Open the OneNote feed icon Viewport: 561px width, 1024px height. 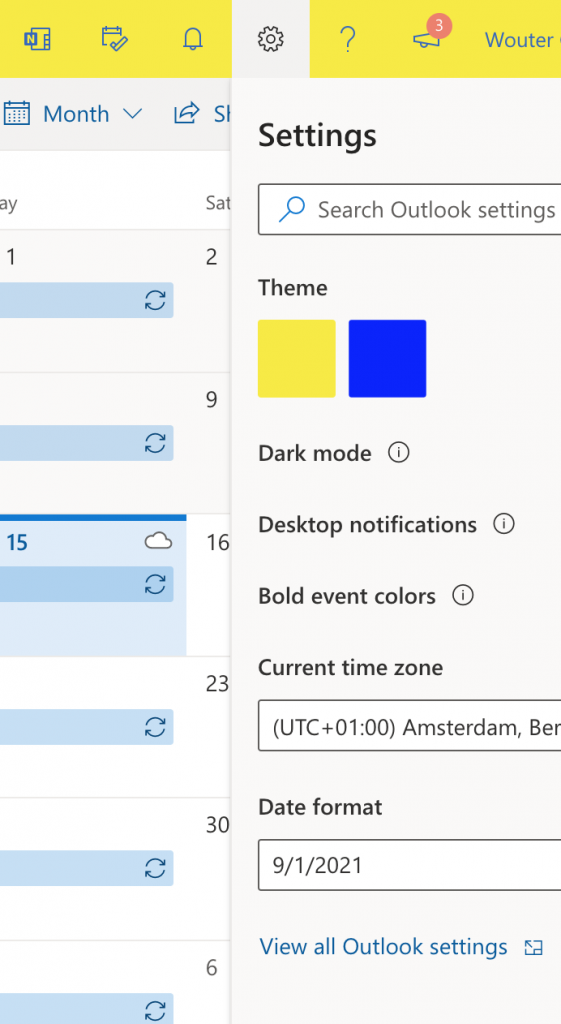[x=37, y=39]
